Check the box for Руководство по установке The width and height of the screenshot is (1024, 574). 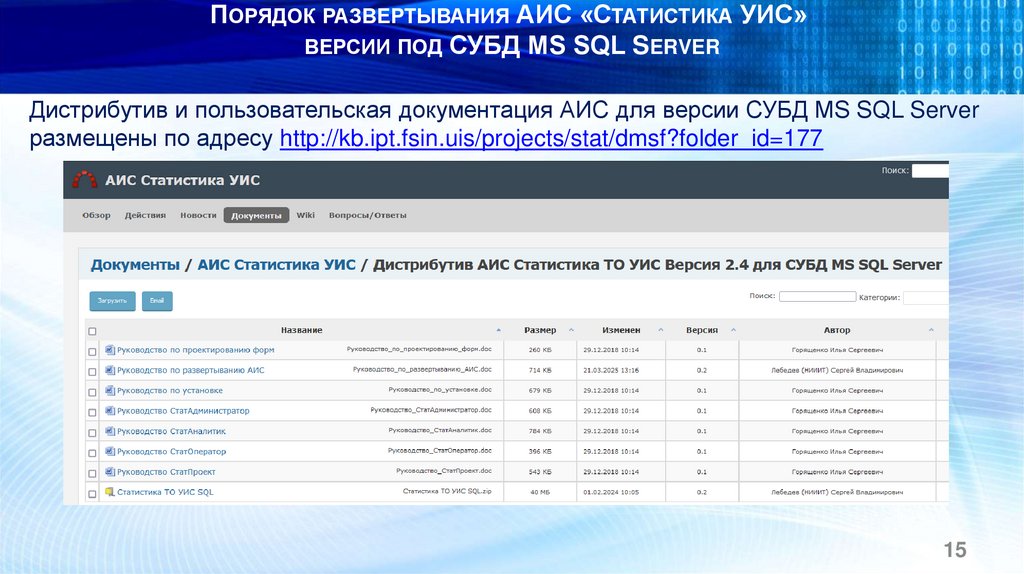(92, 392)
